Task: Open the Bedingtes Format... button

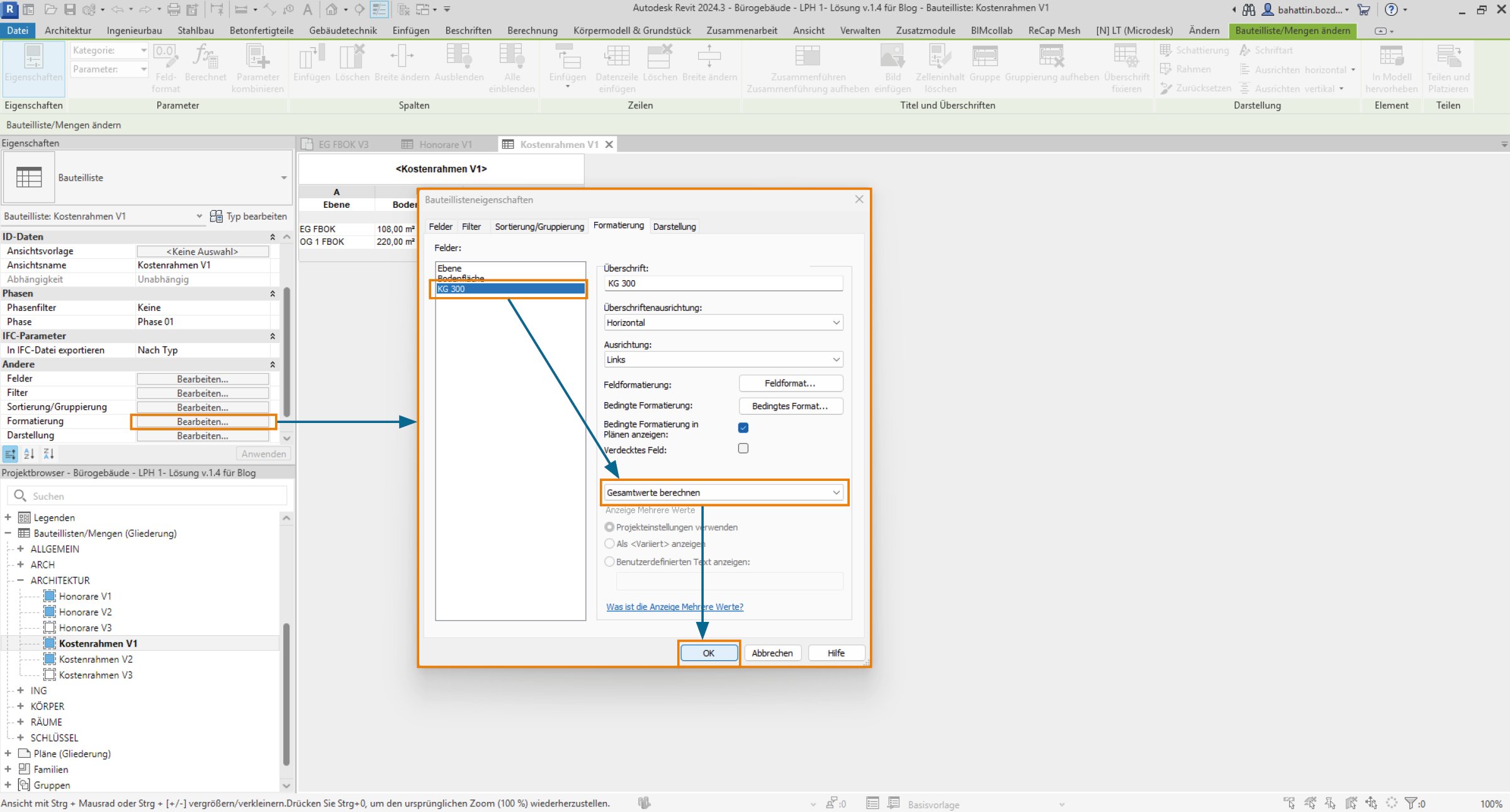Action: pos(790,406)
